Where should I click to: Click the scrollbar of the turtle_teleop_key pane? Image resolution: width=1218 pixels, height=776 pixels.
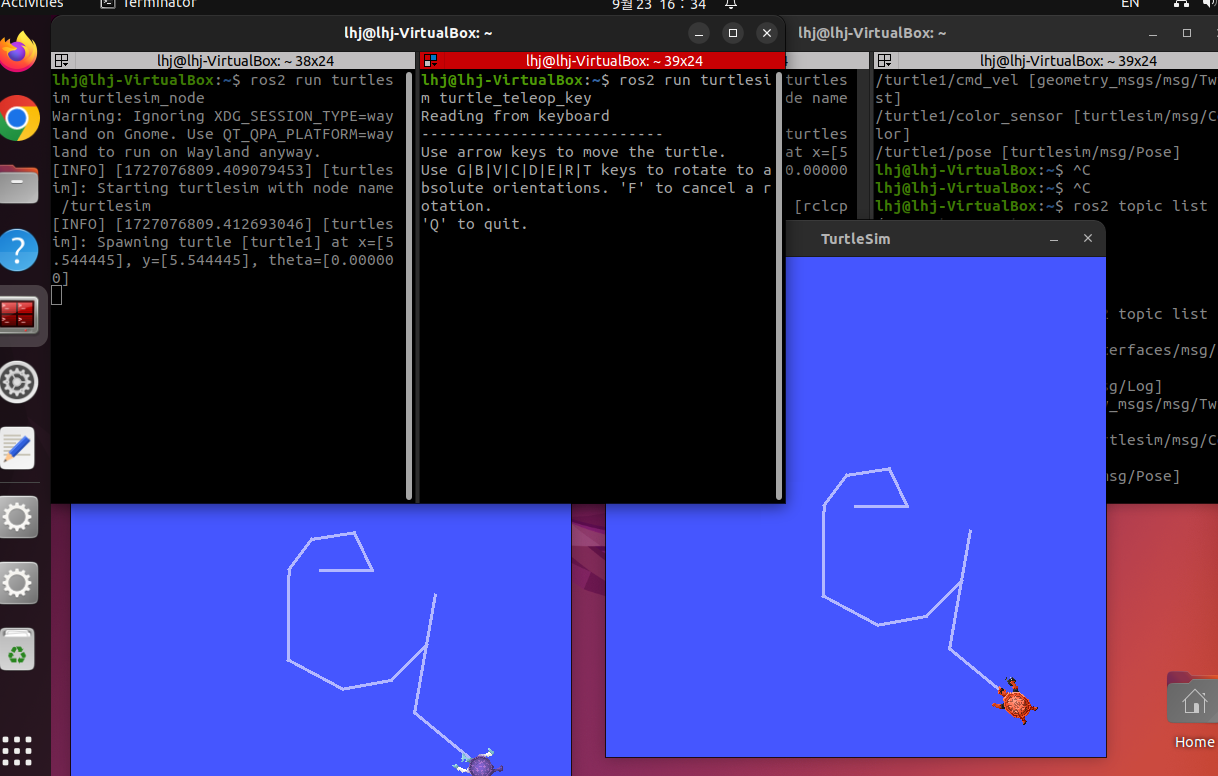tap(779, 285)
